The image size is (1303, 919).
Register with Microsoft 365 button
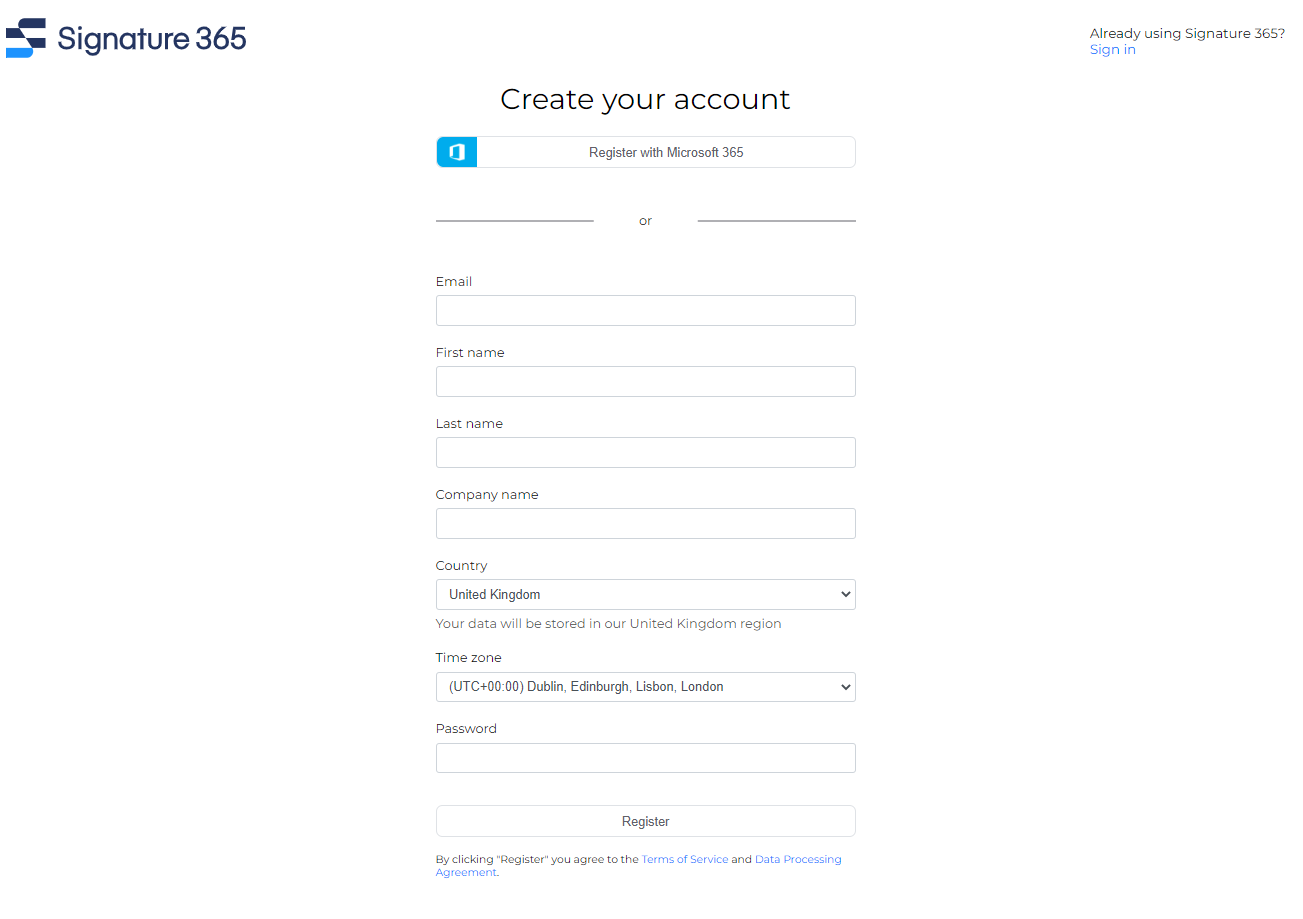coord(646,152)
